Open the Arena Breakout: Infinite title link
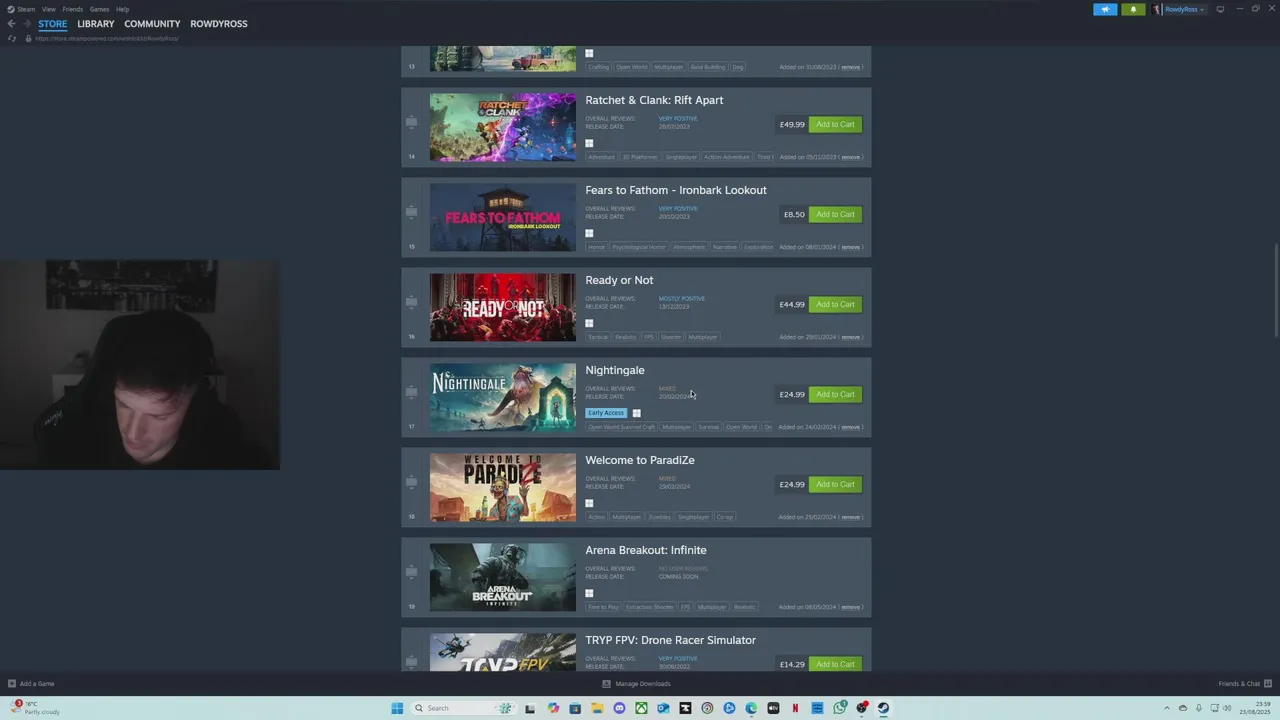Screen dimensions: 1280x720 (x=646, y=550)
